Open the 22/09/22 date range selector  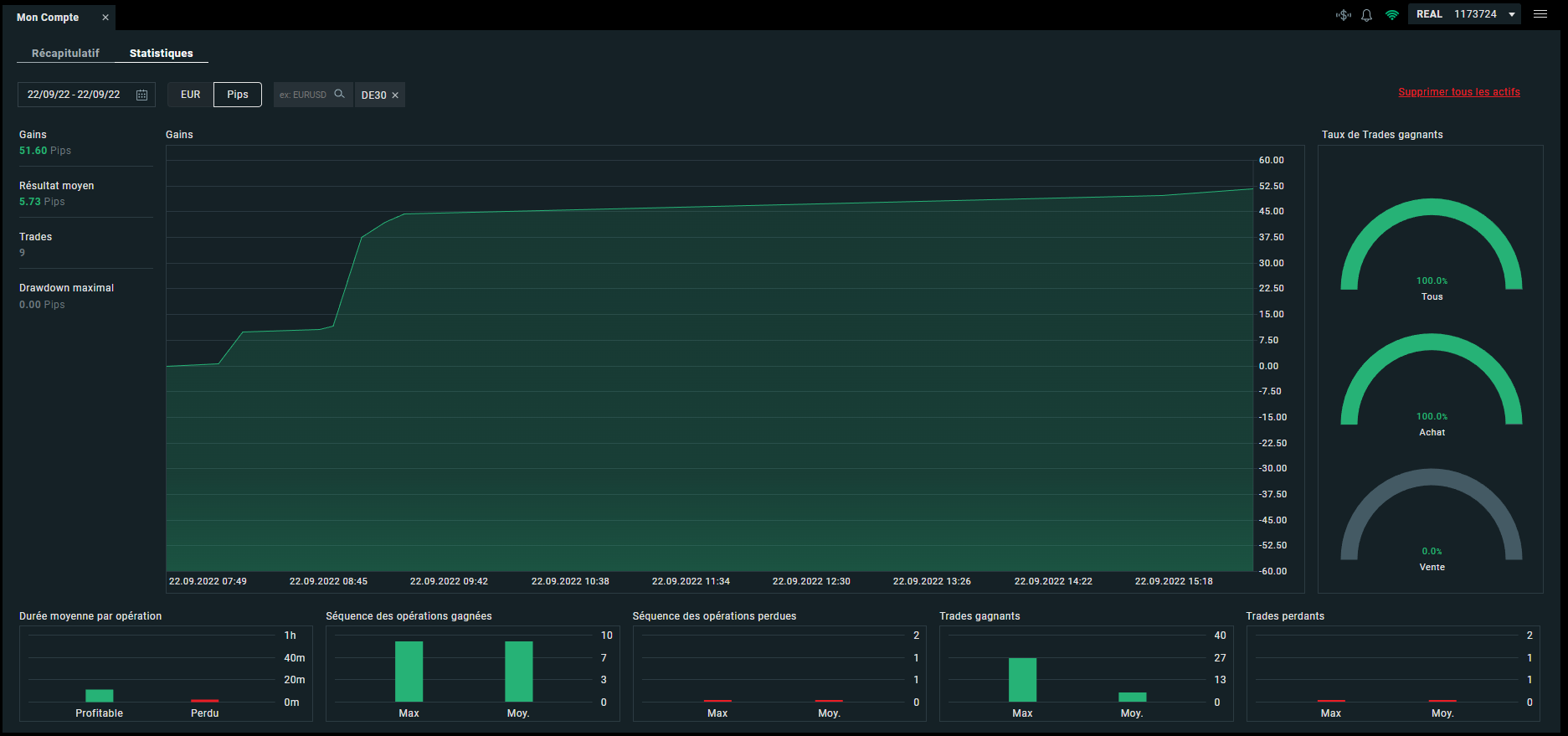coord(74,95)
